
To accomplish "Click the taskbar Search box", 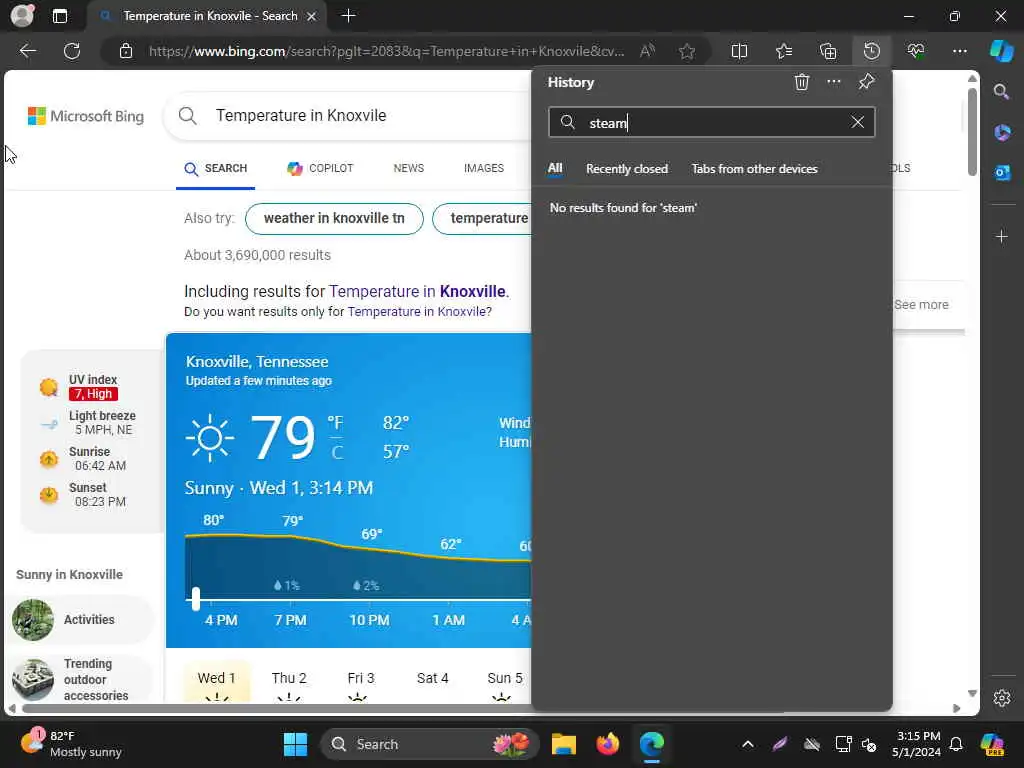I will click(x=430, y=744).
